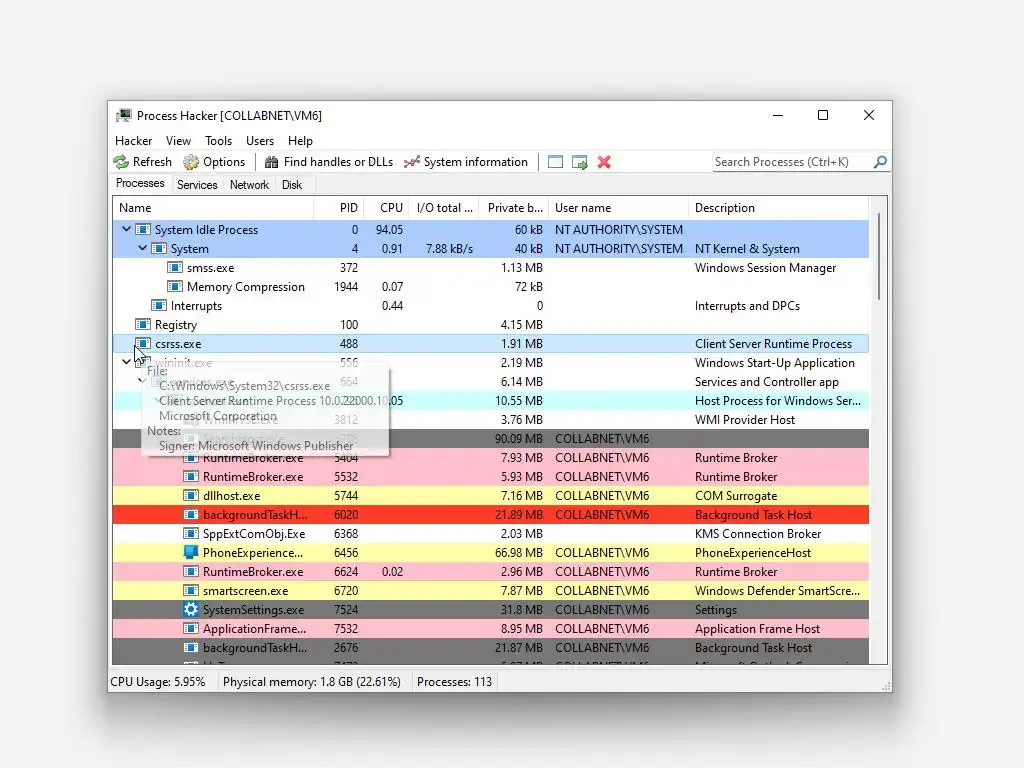
Task: Click the SystemSettings.exe gear icon
Action: 191,609
